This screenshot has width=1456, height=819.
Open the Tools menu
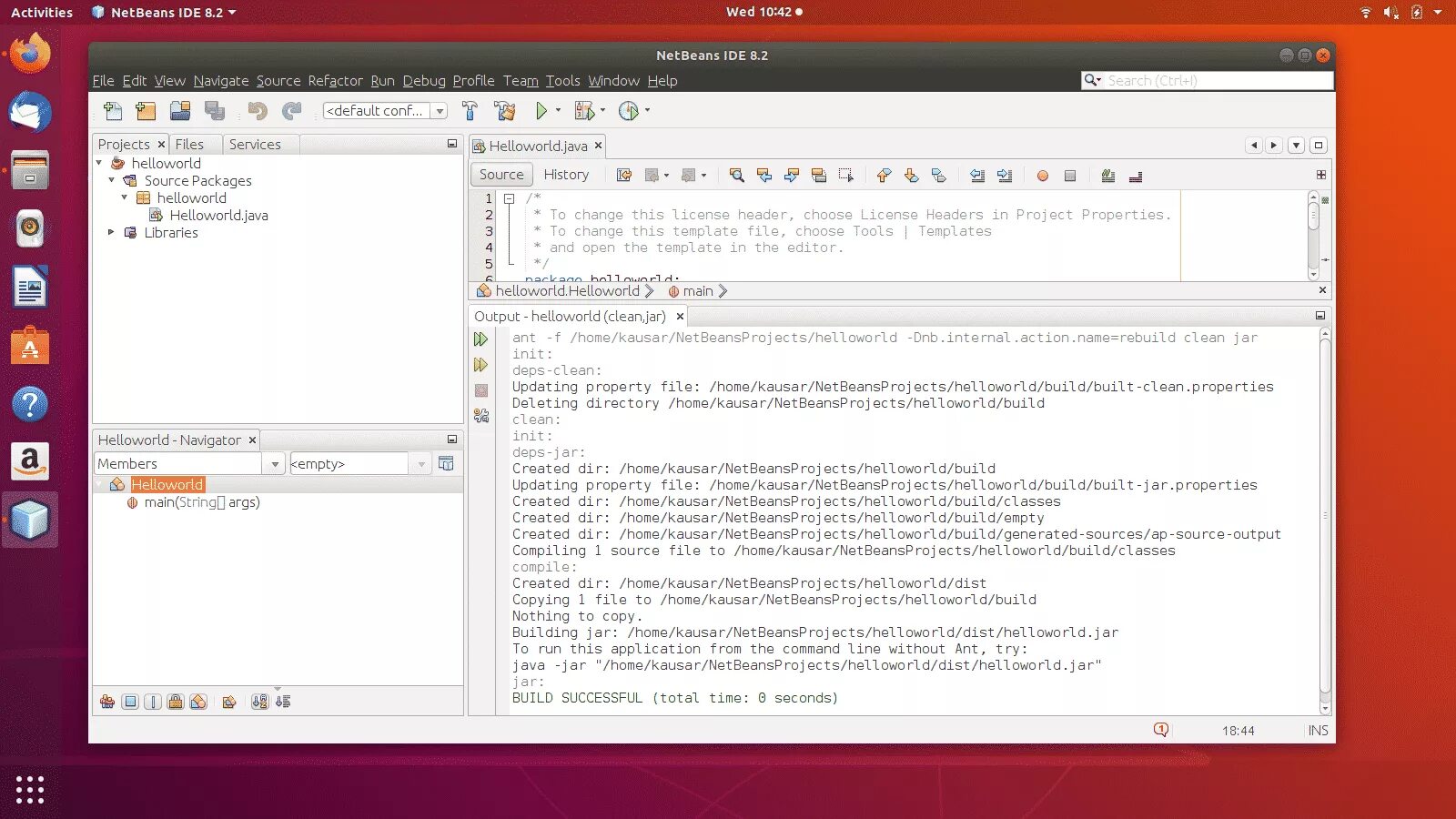click(562, 81)
